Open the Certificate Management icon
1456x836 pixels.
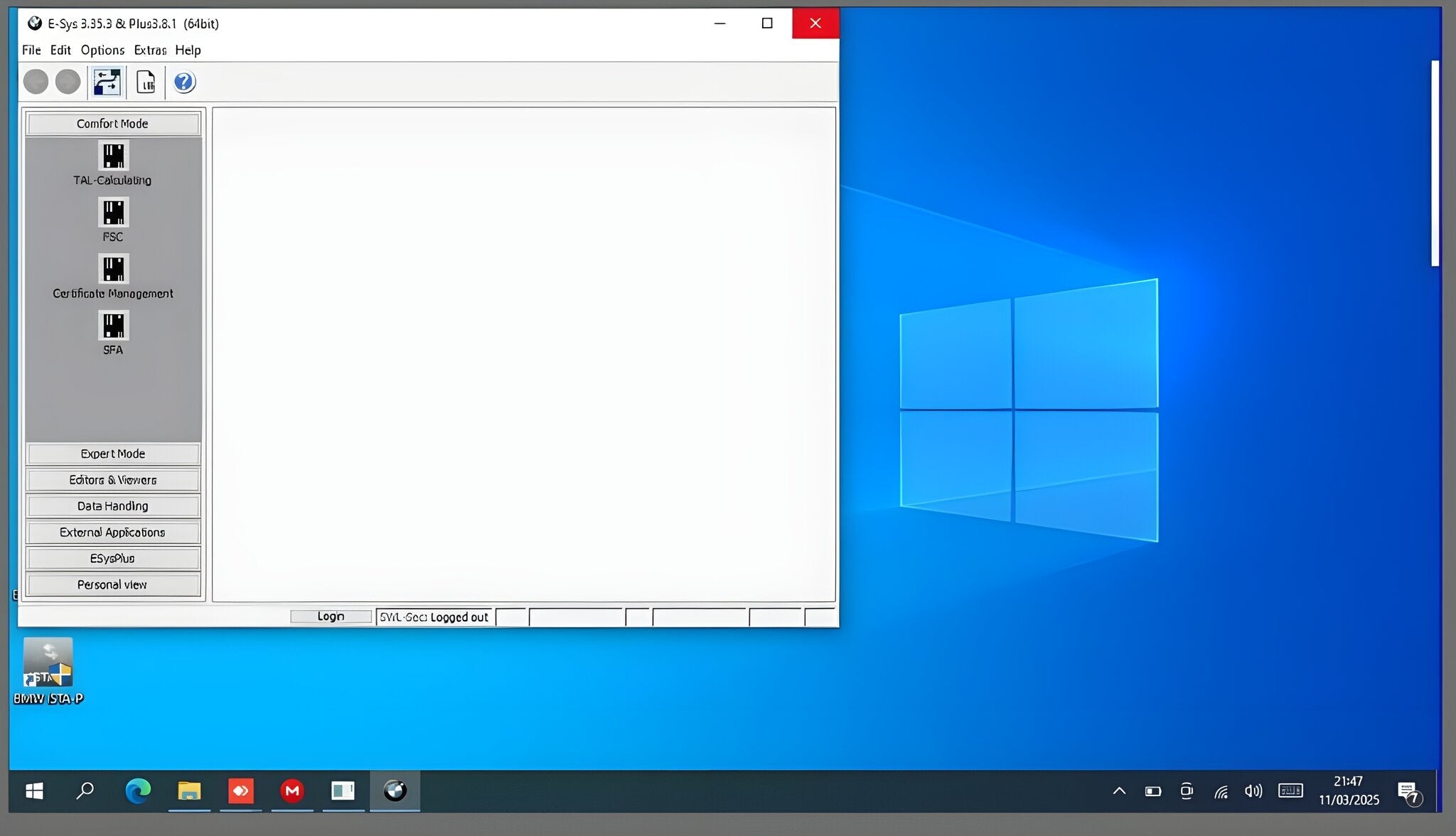(113, 269)
